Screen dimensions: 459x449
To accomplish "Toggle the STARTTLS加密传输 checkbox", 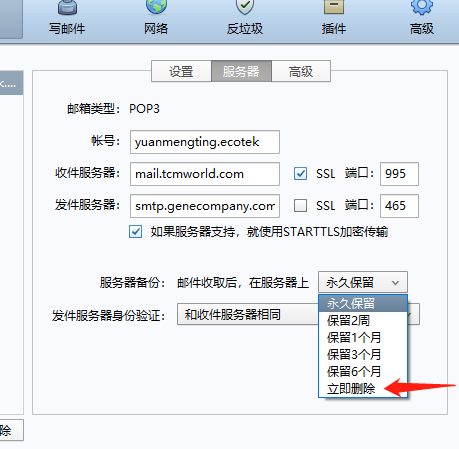I will [x=135, y=232].
